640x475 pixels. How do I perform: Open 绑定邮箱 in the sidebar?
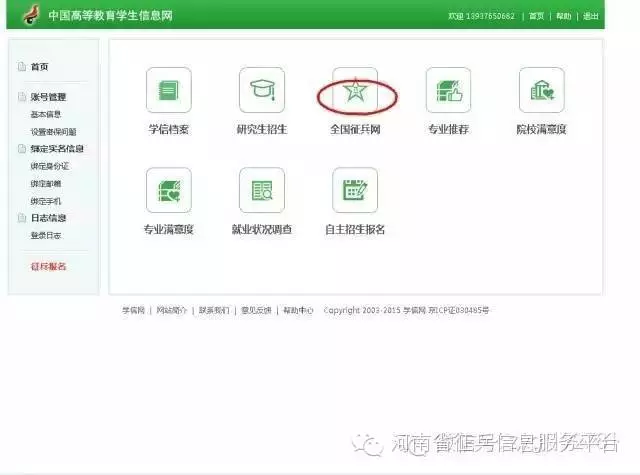(46, 184)
